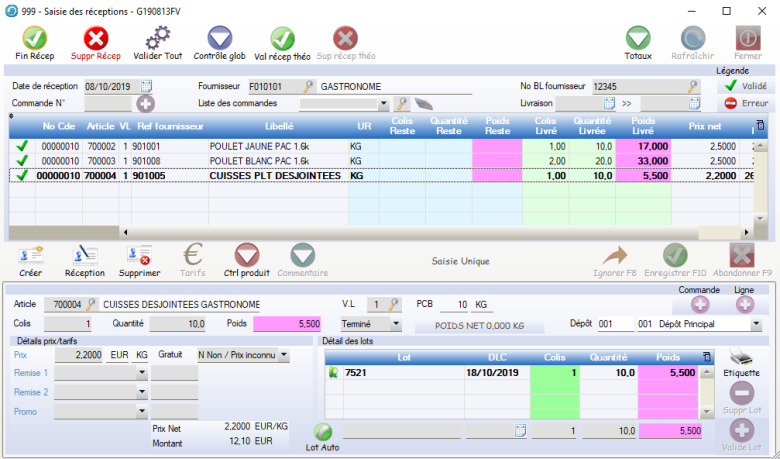The image size is (780, 459).
Task: Open the Contrôle glob tool
Action: (x=219, y=39)
